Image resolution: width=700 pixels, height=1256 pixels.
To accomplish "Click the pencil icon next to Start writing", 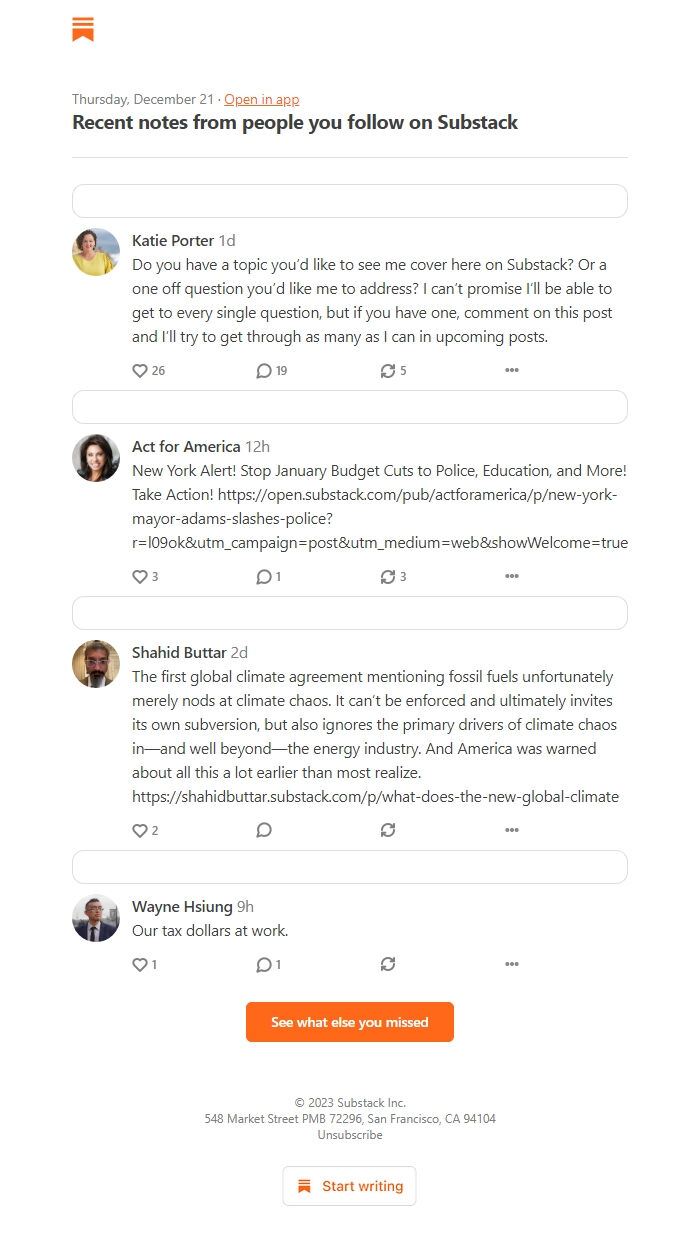I will (303, 1186).
